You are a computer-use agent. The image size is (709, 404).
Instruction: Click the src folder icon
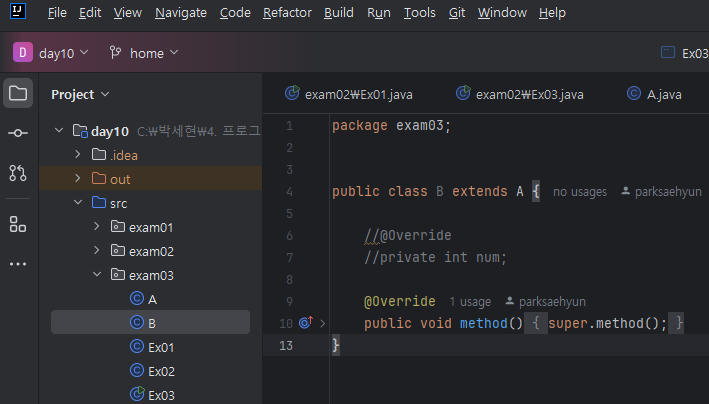[x=99, y=202]
